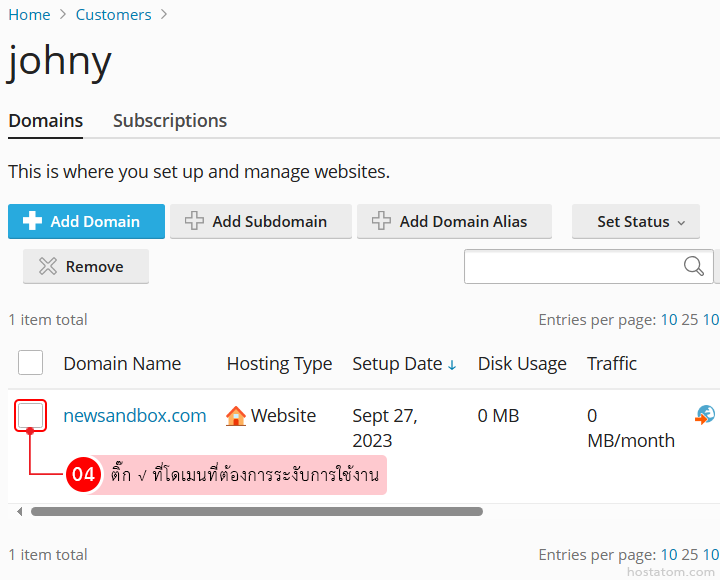Sort by Setup Date column
Screen dimensions: 720x580
(397, 364)
